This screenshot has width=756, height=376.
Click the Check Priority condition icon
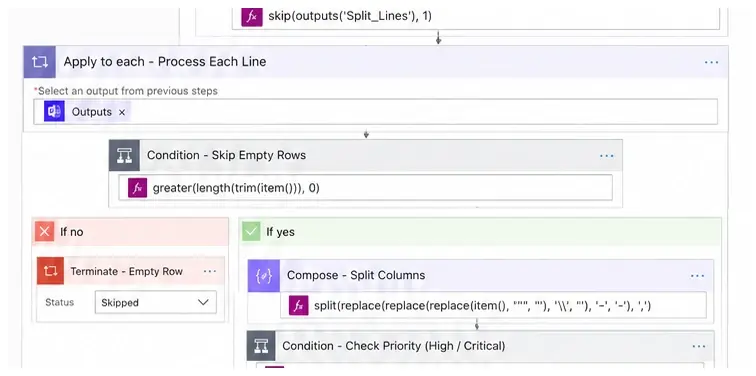click(261, 346)
